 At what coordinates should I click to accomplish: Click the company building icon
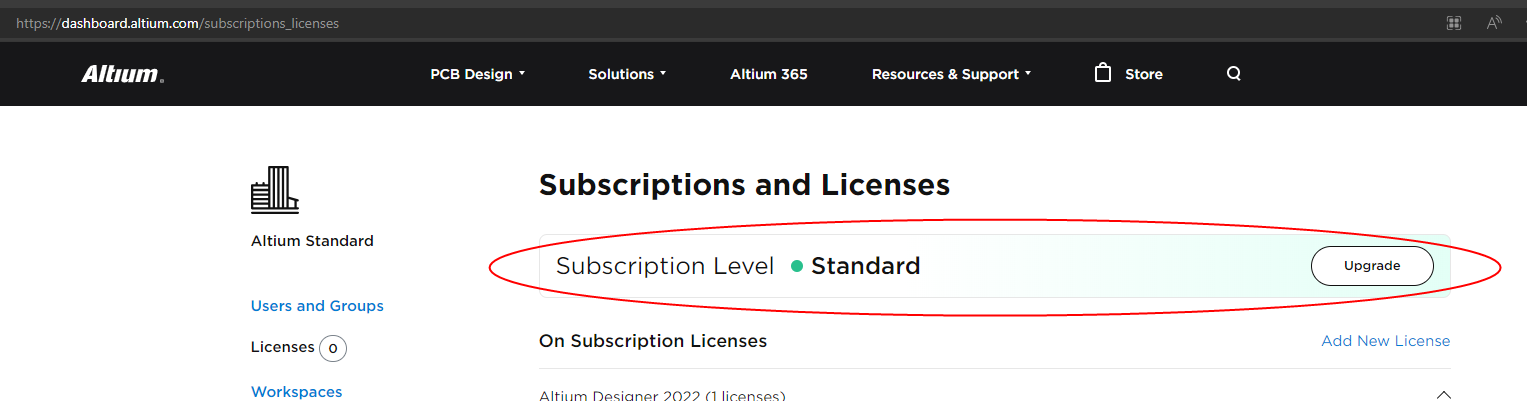point(275,189)
